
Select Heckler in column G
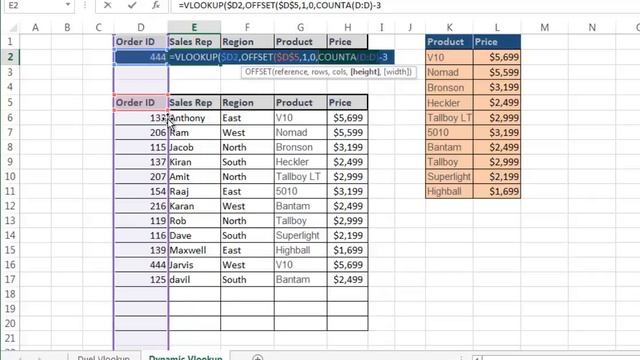(300, 162)
